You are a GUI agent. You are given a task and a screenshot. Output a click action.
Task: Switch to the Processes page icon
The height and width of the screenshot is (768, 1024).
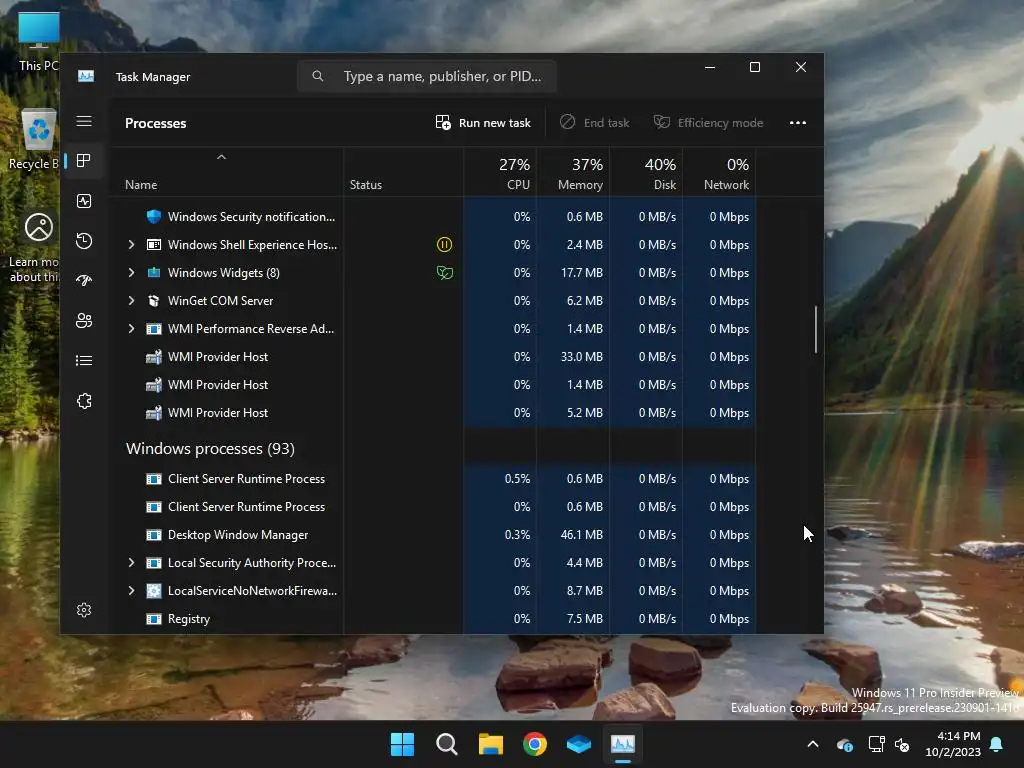tap(84, 161)
